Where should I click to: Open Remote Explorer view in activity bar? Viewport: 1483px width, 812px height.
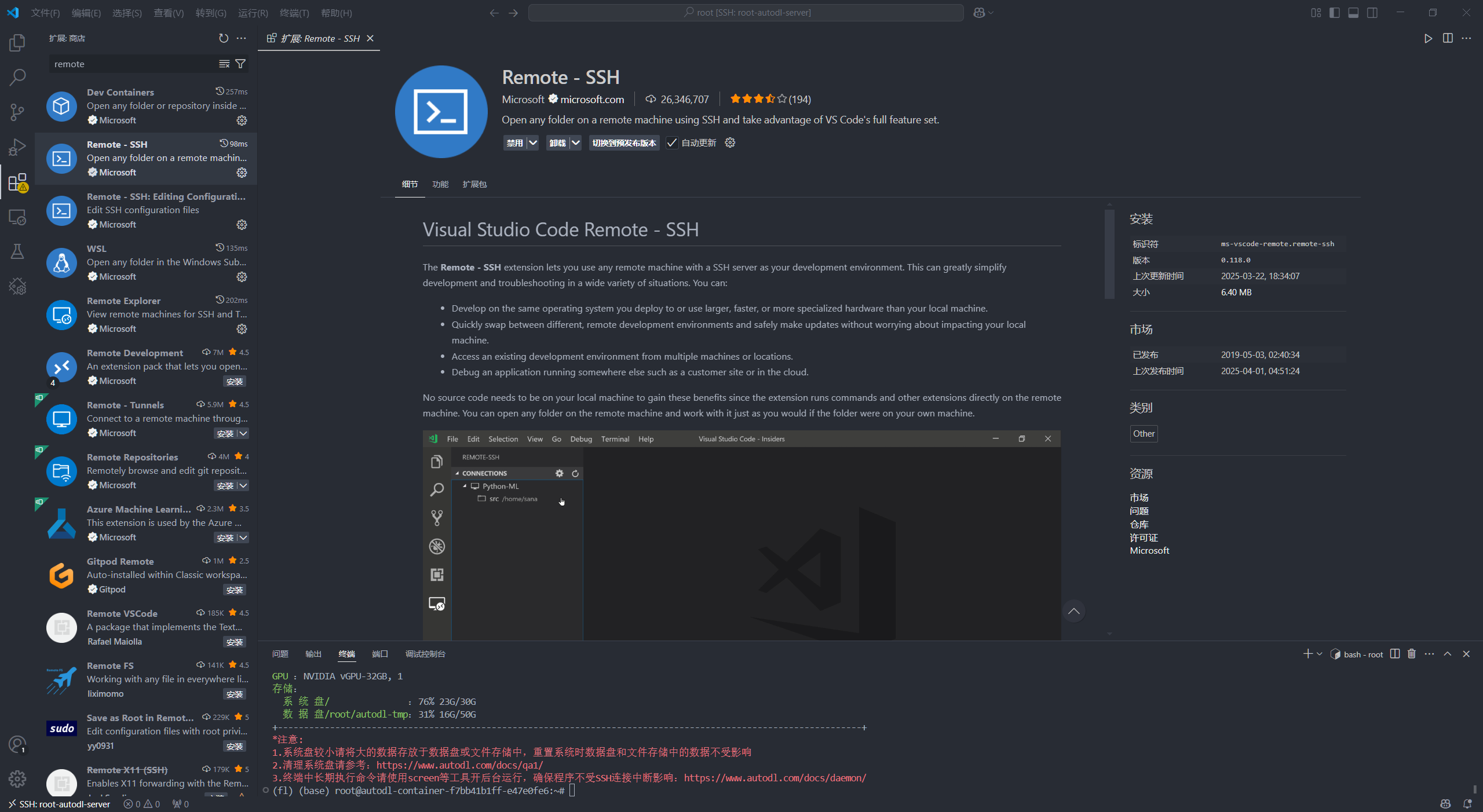17,217
